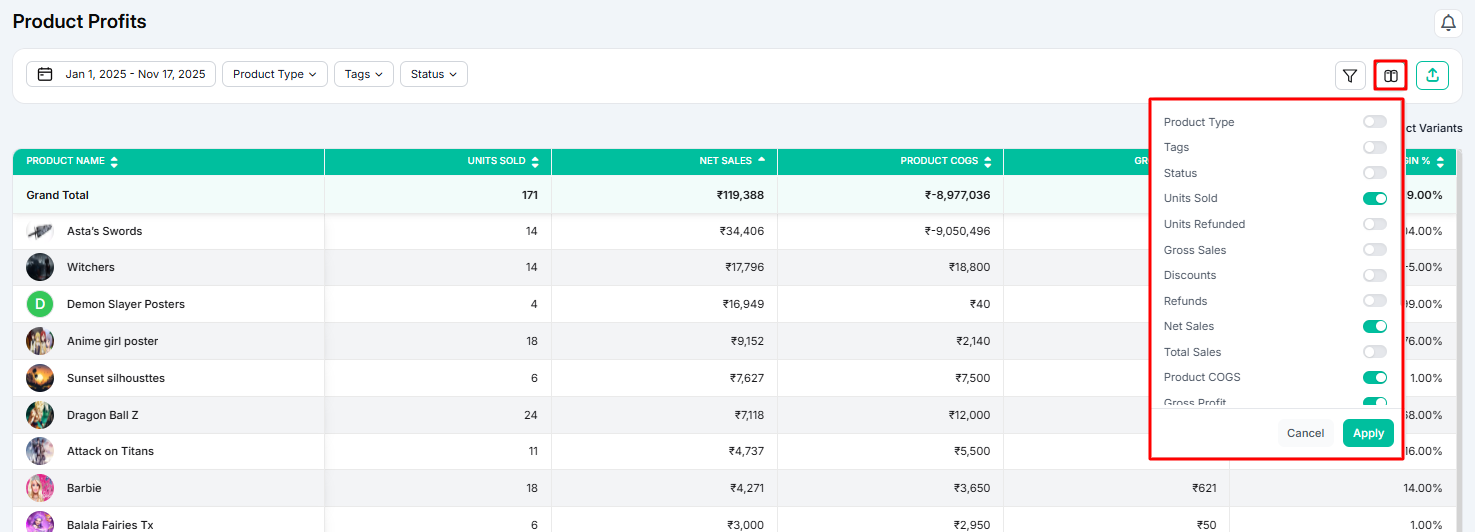This screenshot has width=1475, height=532.
Task: Expand the Product Type filter dropdown
Action: point(275,74)
